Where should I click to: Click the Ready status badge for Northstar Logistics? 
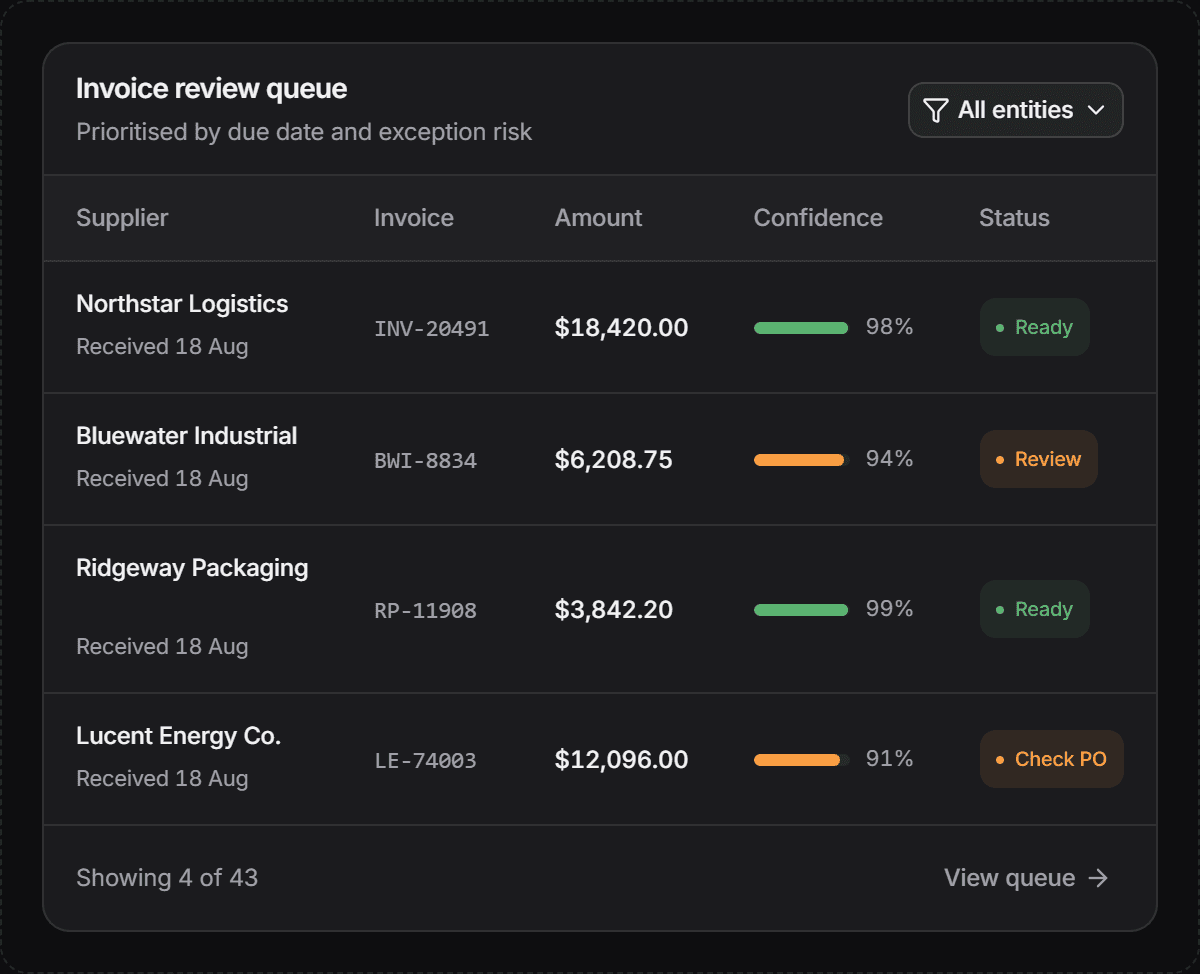click(x=1035, y=327)
